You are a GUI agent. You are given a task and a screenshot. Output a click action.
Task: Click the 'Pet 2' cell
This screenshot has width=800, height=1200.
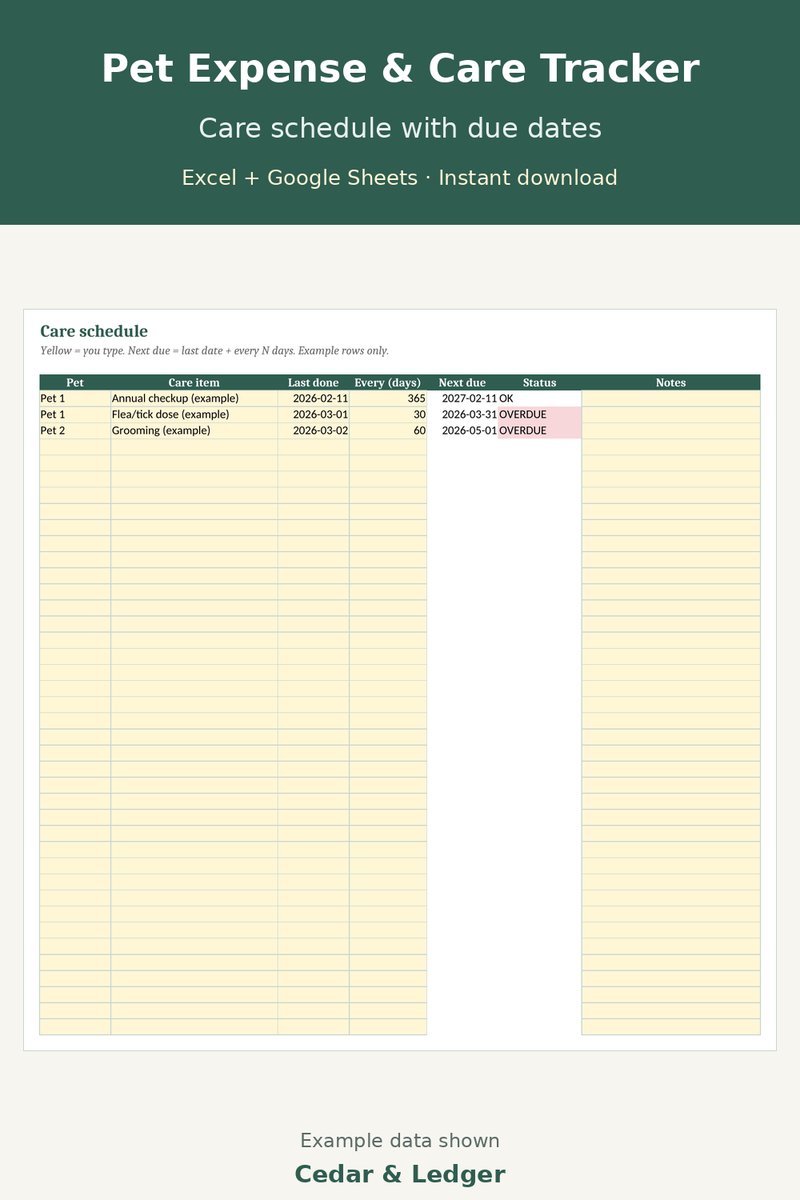click(x=75, y=430)
